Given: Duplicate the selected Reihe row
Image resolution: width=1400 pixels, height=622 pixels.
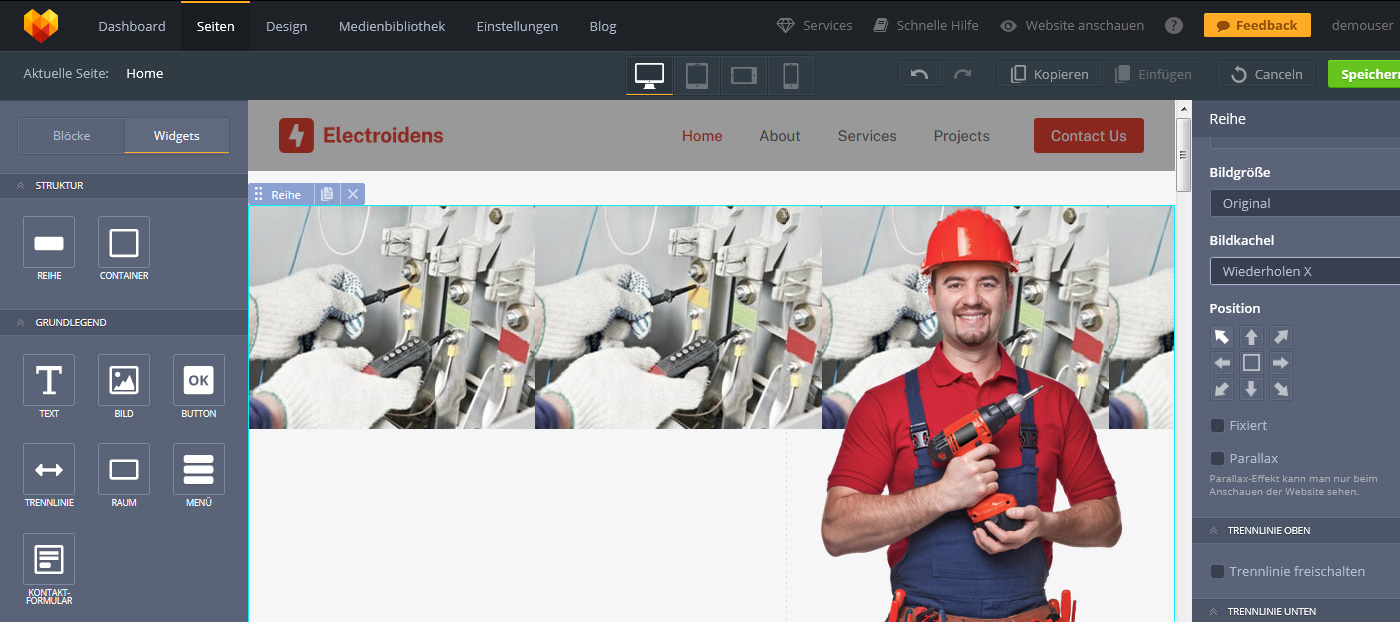Looking at the screenshot, I should (x=327, y=194).
